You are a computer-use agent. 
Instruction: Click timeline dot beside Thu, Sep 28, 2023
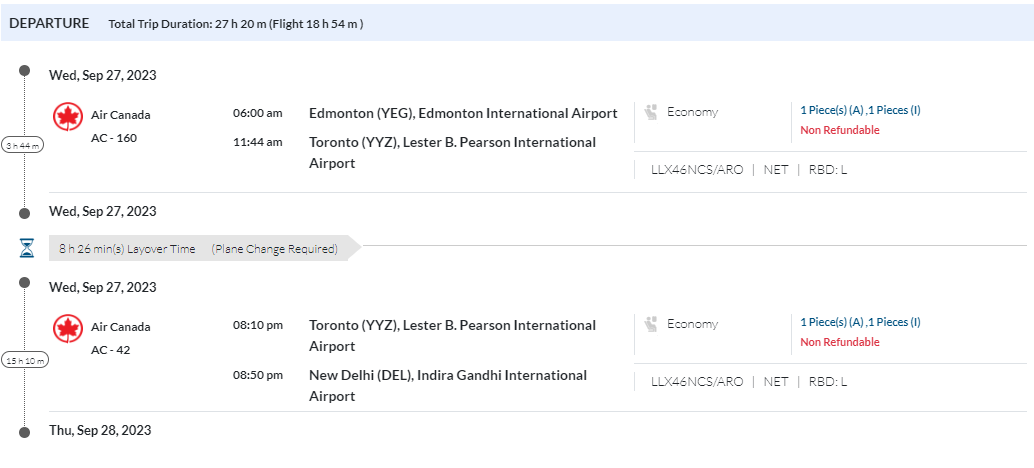click(24, 431)
